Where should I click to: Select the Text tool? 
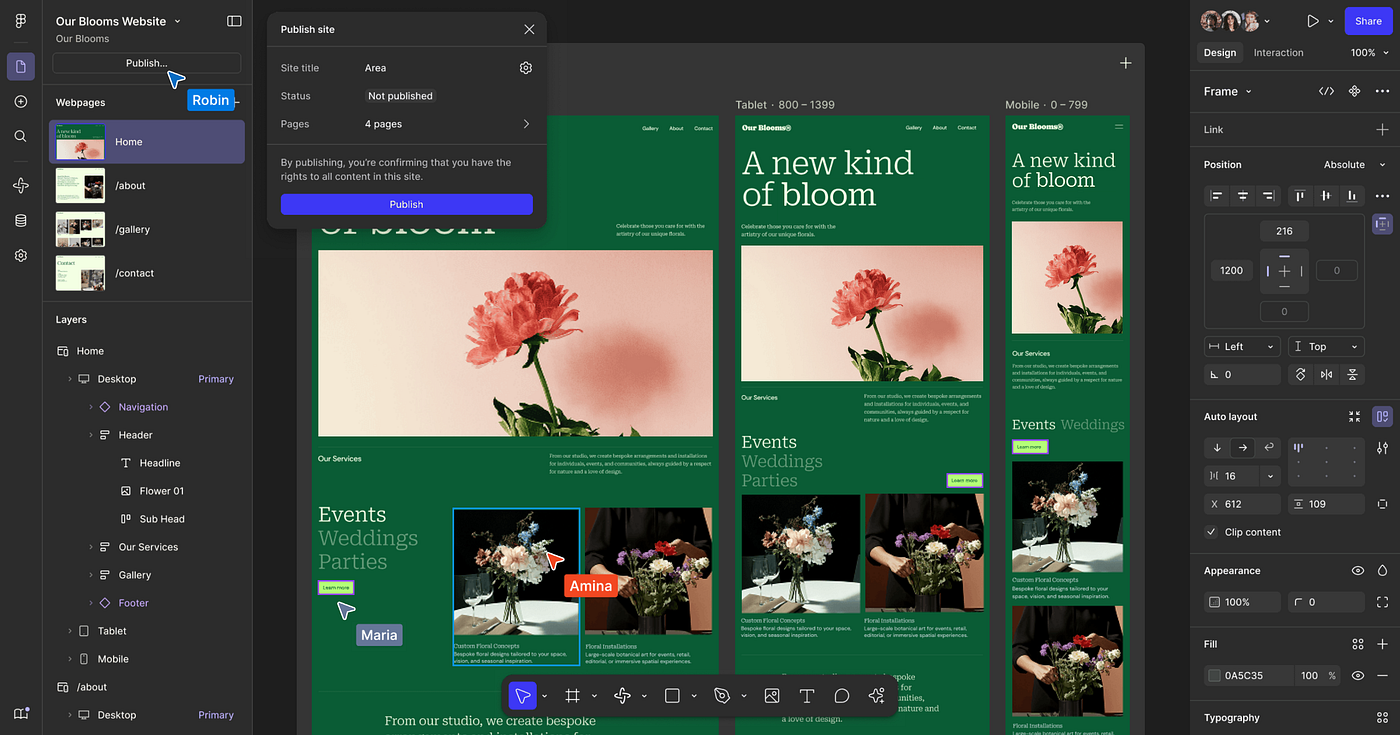806,695
